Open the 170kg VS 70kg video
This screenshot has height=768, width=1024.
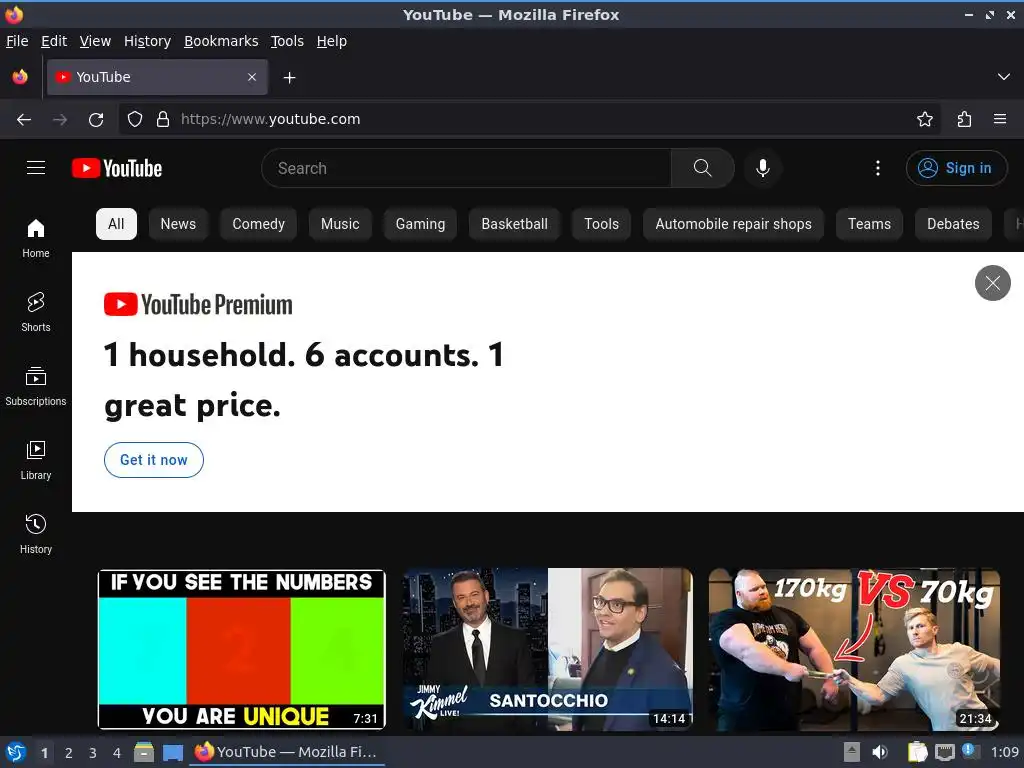pos(854,649)
